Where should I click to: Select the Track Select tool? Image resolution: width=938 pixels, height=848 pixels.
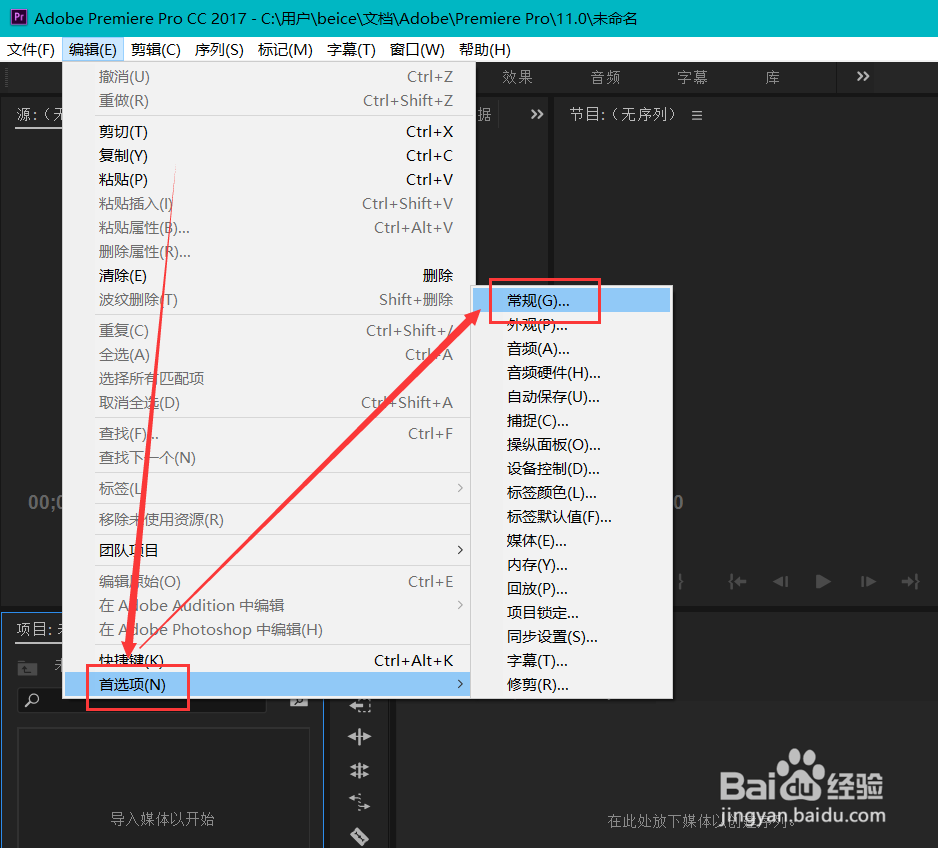(360, 705)
